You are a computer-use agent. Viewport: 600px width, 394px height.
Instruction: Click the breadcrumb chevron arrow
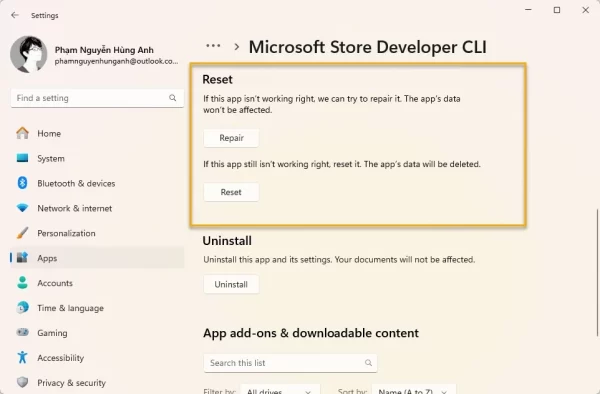237,47
